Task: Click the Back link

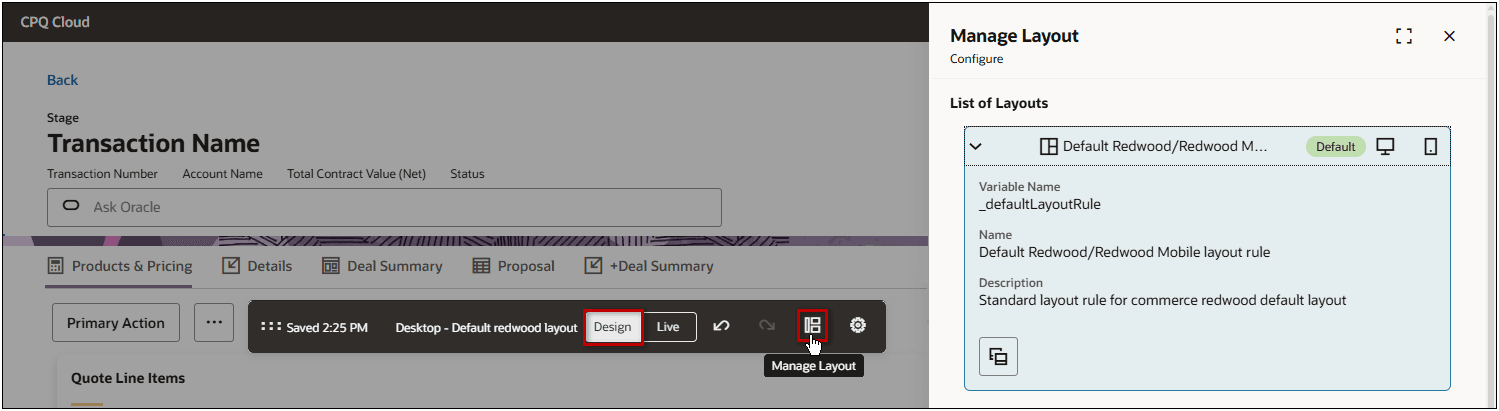Action: 62,80
